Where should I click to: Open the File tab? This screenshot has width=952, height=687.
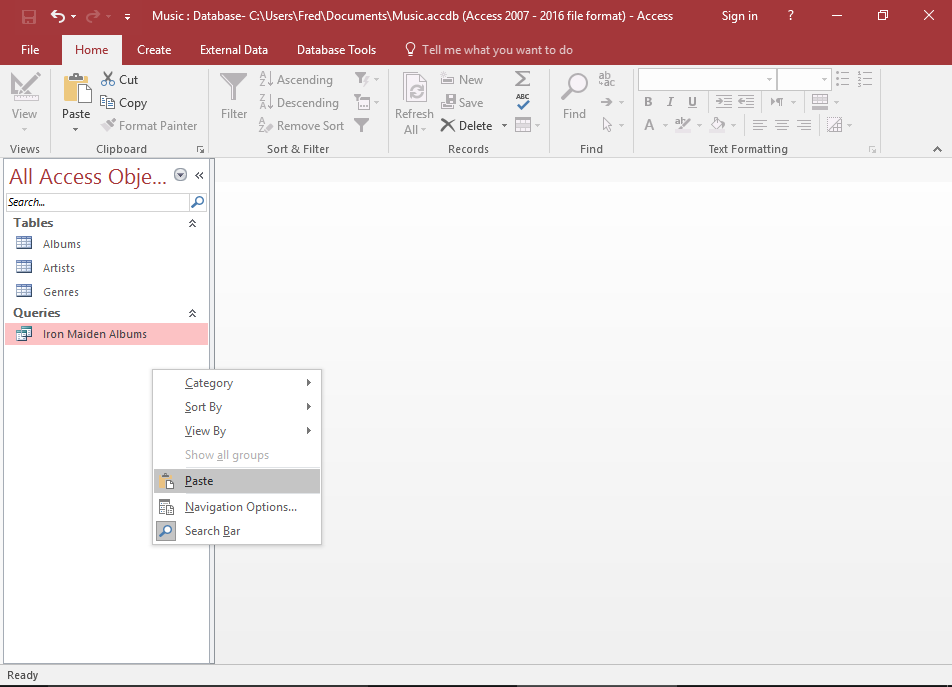[x=30, y=50]
